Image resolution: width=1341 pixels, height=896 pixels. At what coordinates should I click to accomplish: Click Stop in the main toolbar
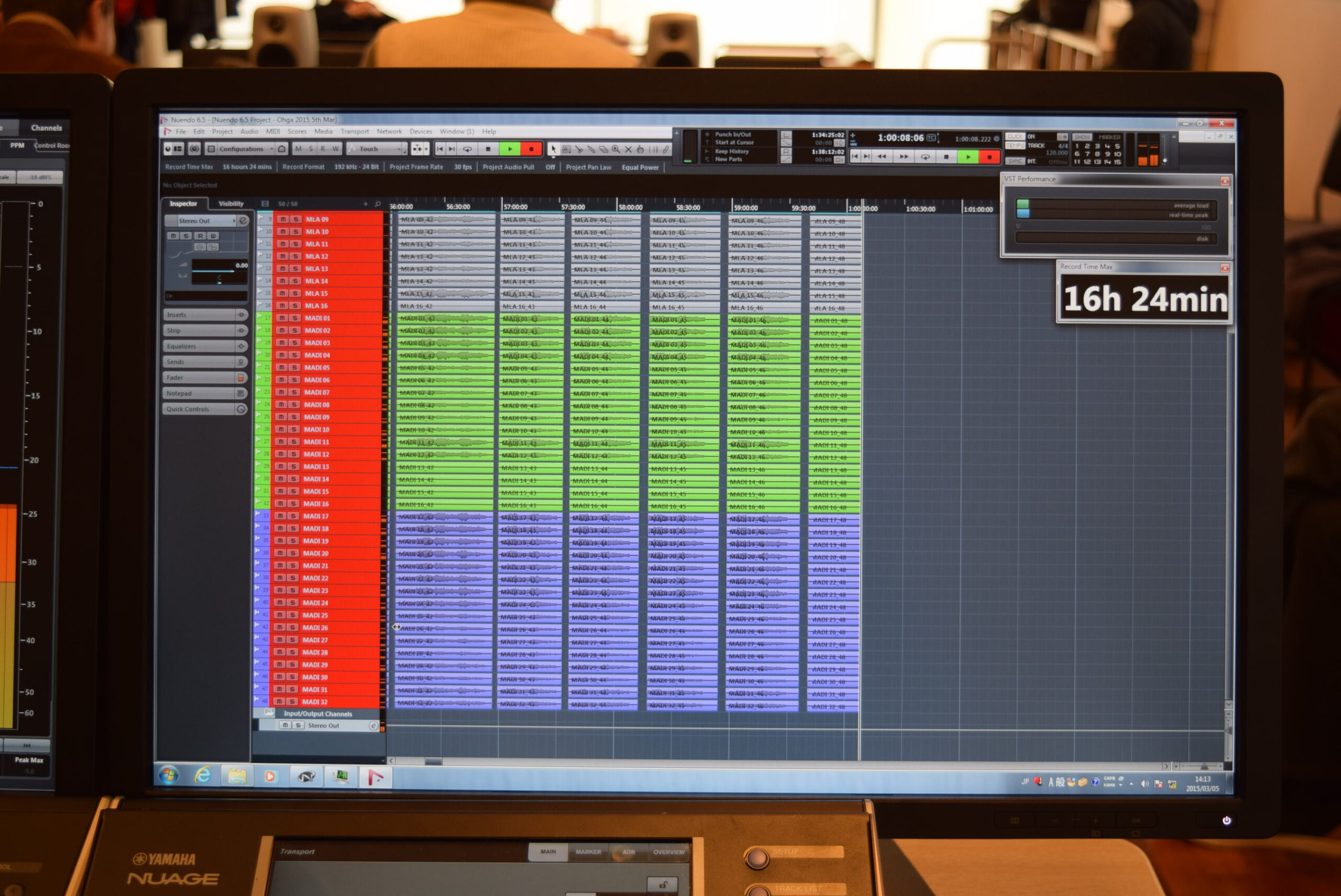pyautogui.click(x=488, y=149)
